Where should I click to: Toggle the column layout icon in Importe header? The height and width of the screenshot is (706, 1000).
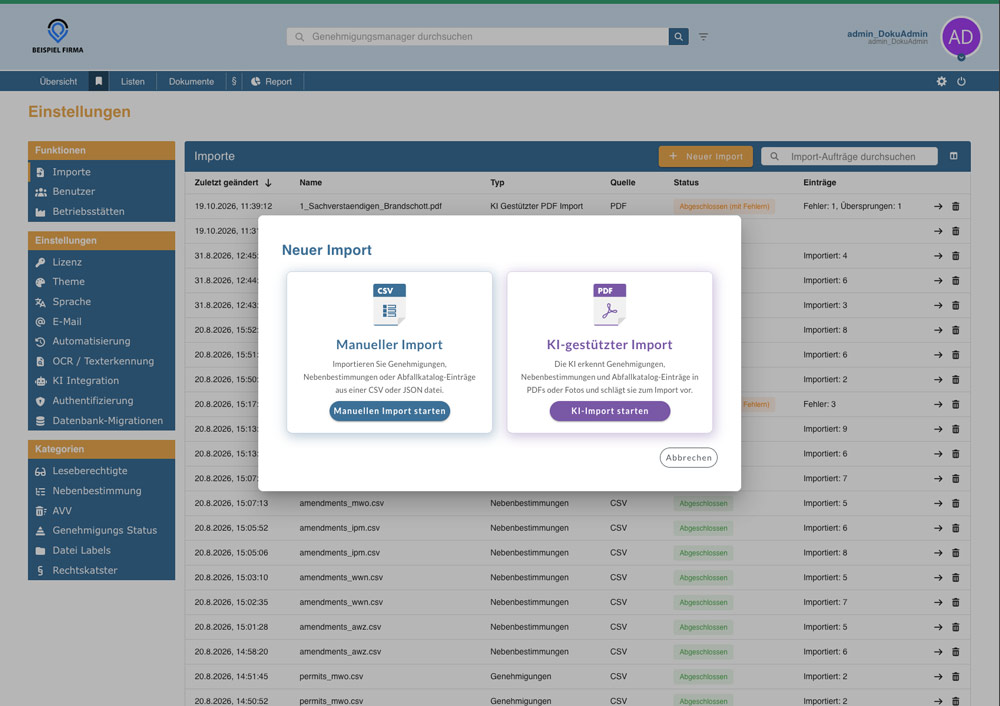pyautogui.click(x=953, y=156)
